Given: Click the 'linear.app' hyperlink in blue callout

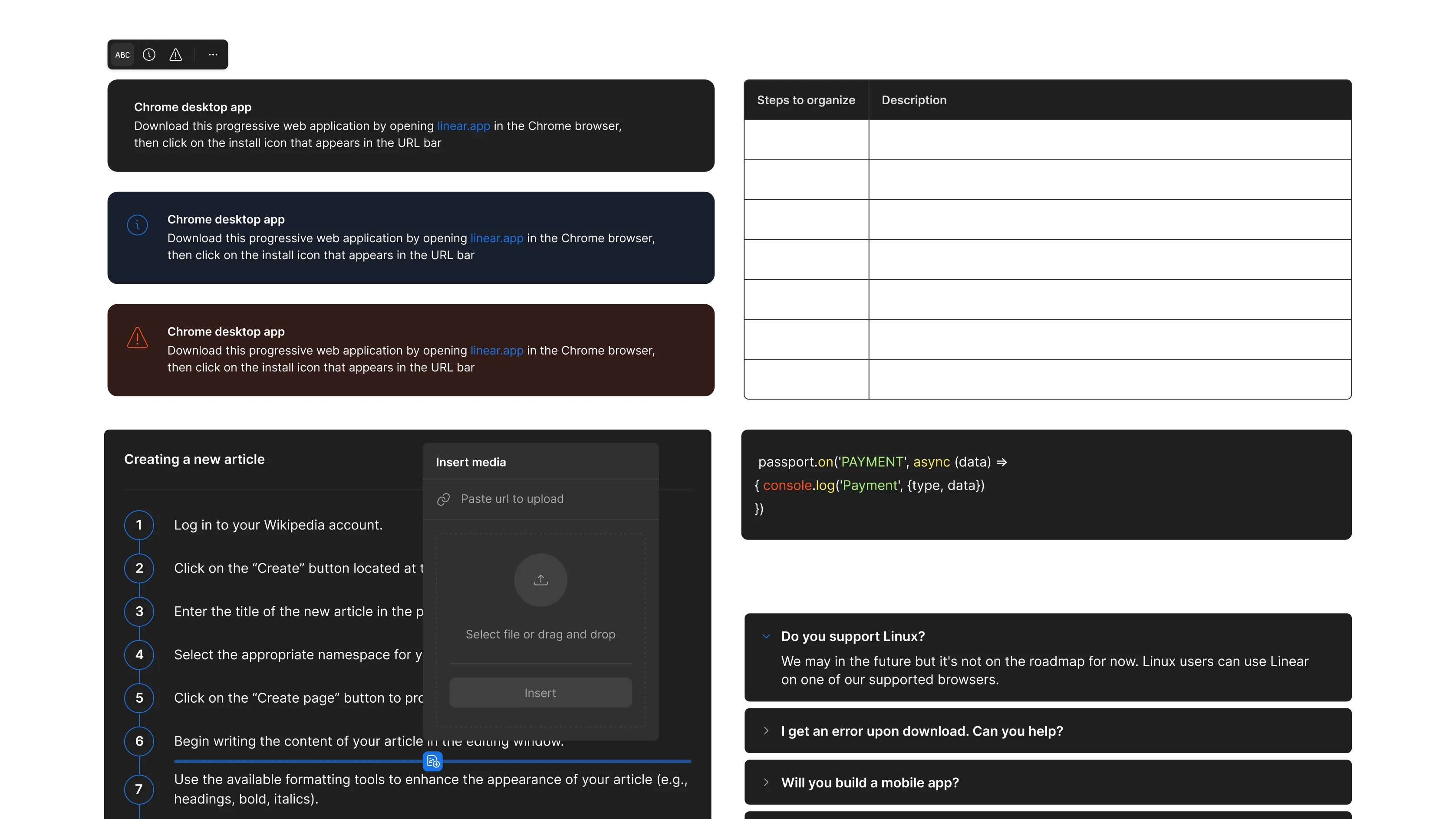Looking at the screenshot, I should (x=497, y=238).
